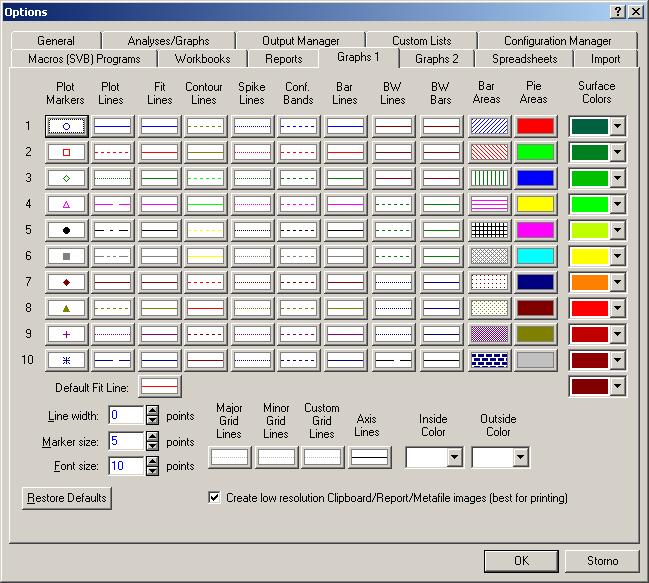Click row 5 black grid Bar Area pattern
The image size is (649, 583).
[489, 230]
